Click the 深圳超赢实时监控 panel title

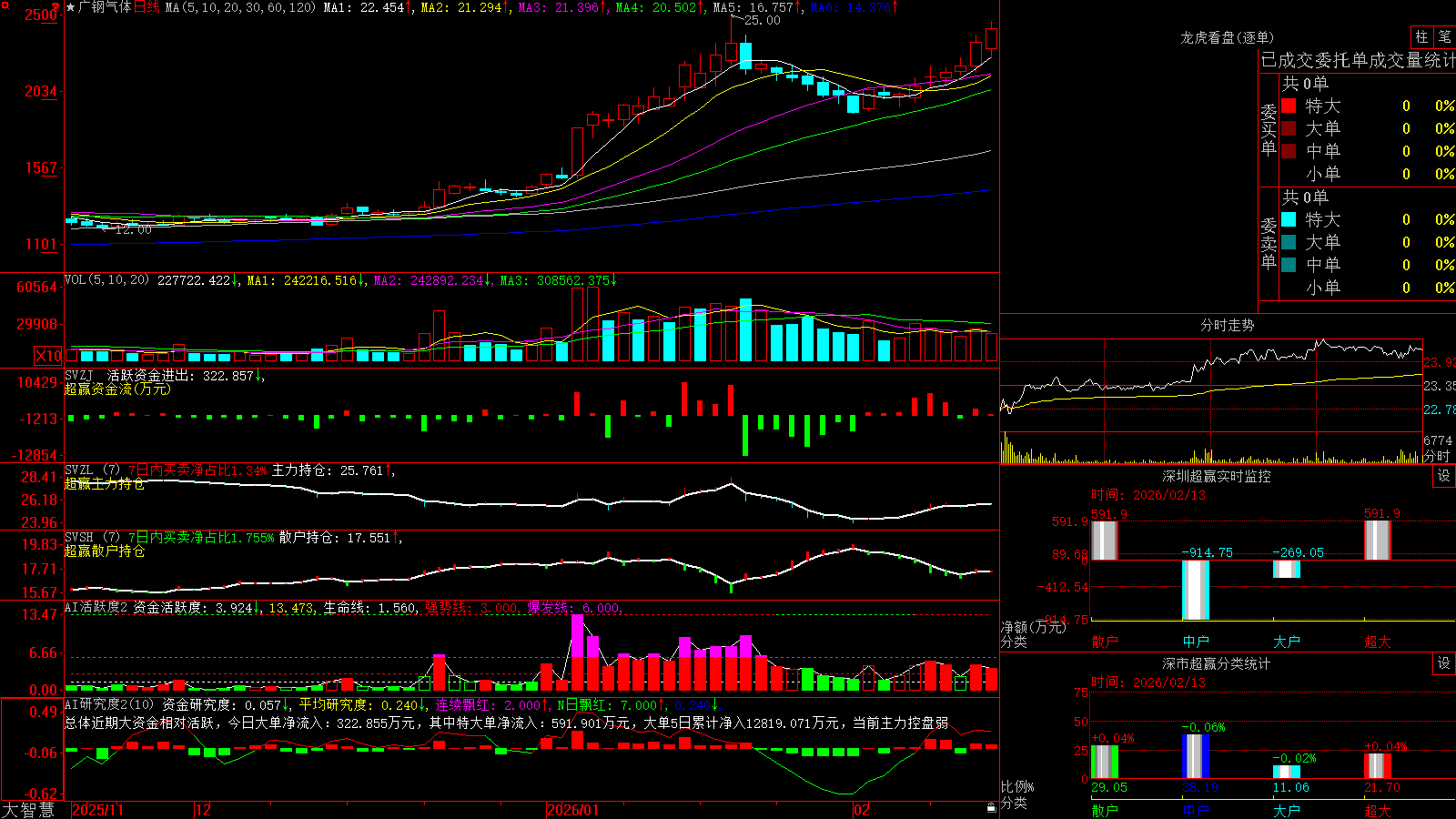pyautogui.click(x=1217, y=476)
